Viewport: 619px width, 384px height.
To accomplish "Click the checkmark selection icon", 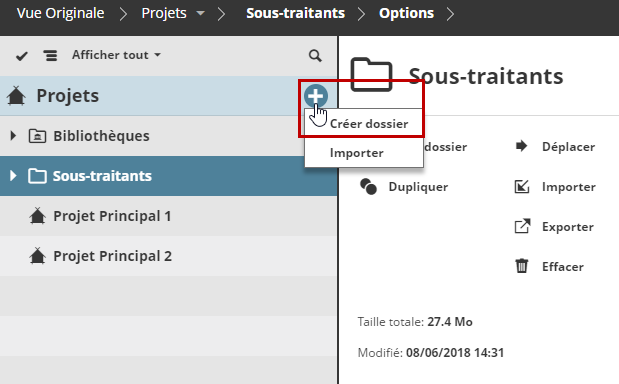I will [22, 56].
